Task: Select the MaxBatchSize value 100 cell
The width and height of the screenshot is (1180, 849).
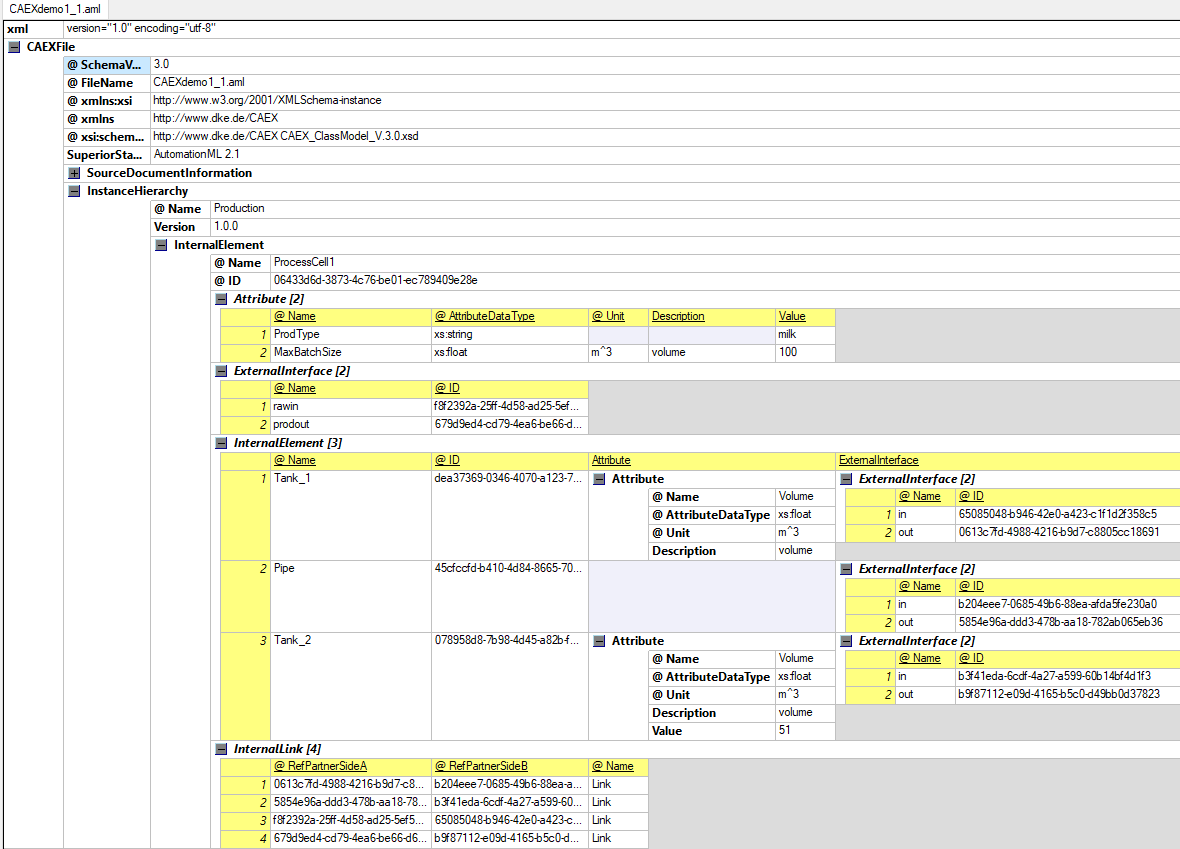Action: 805,353
